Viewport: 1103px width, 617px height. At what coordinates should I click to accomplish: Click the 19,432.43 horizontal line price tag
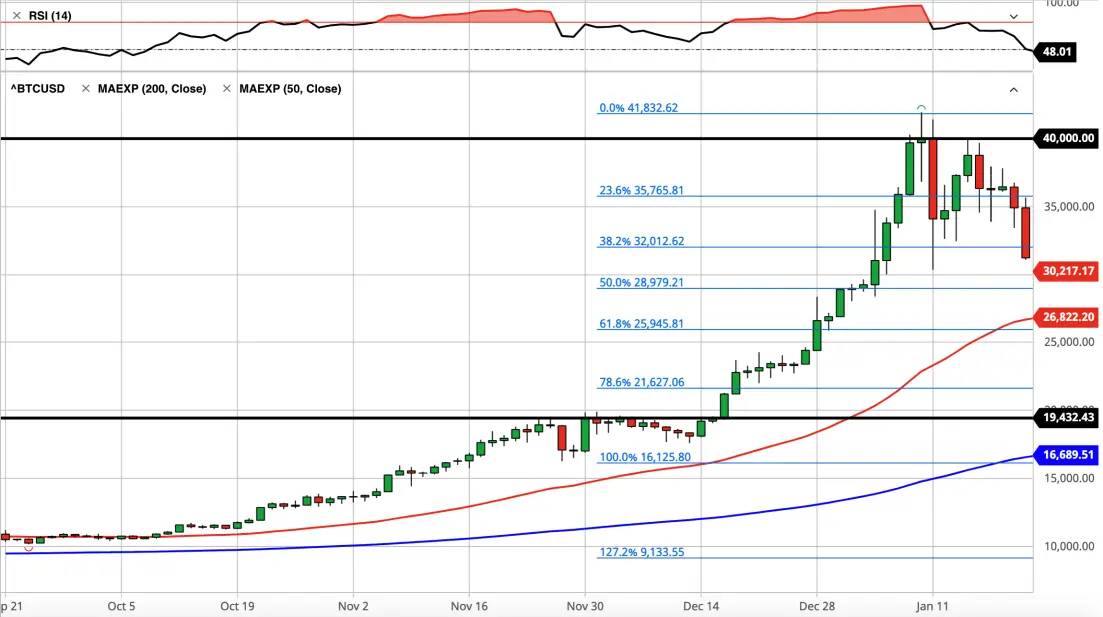(1066, 417)
